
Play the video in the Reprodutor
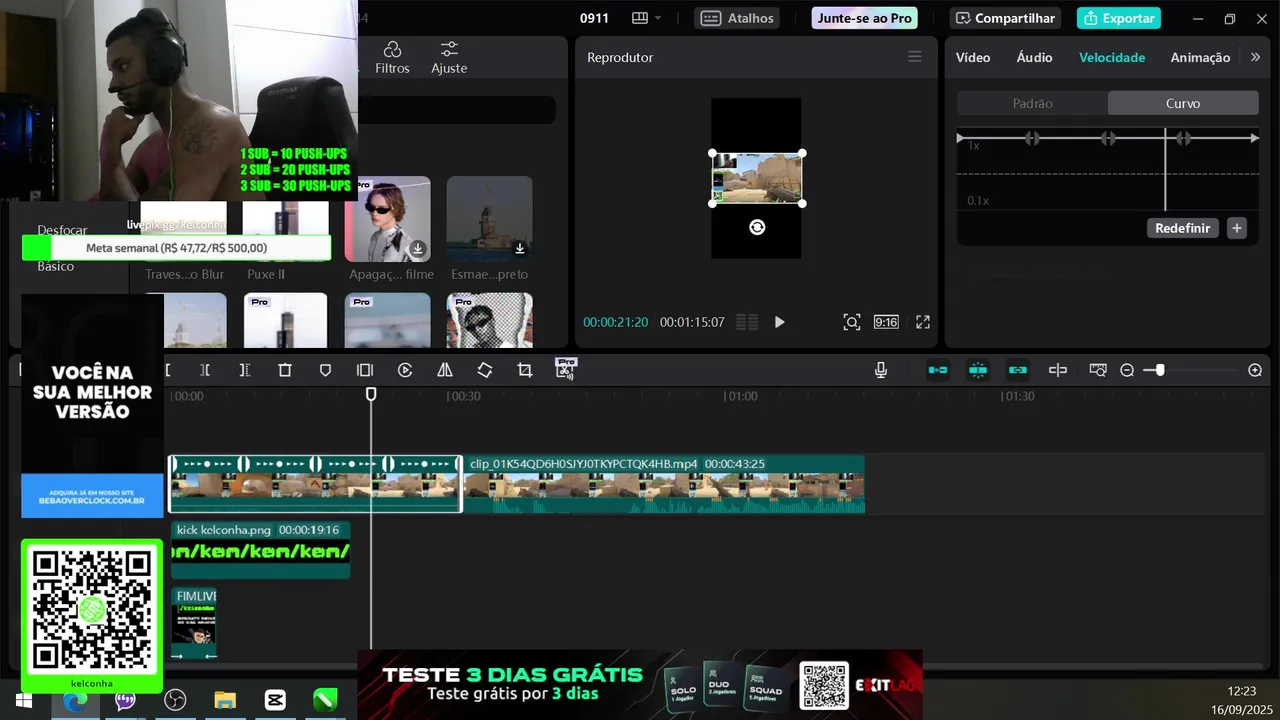pos(780,322)
